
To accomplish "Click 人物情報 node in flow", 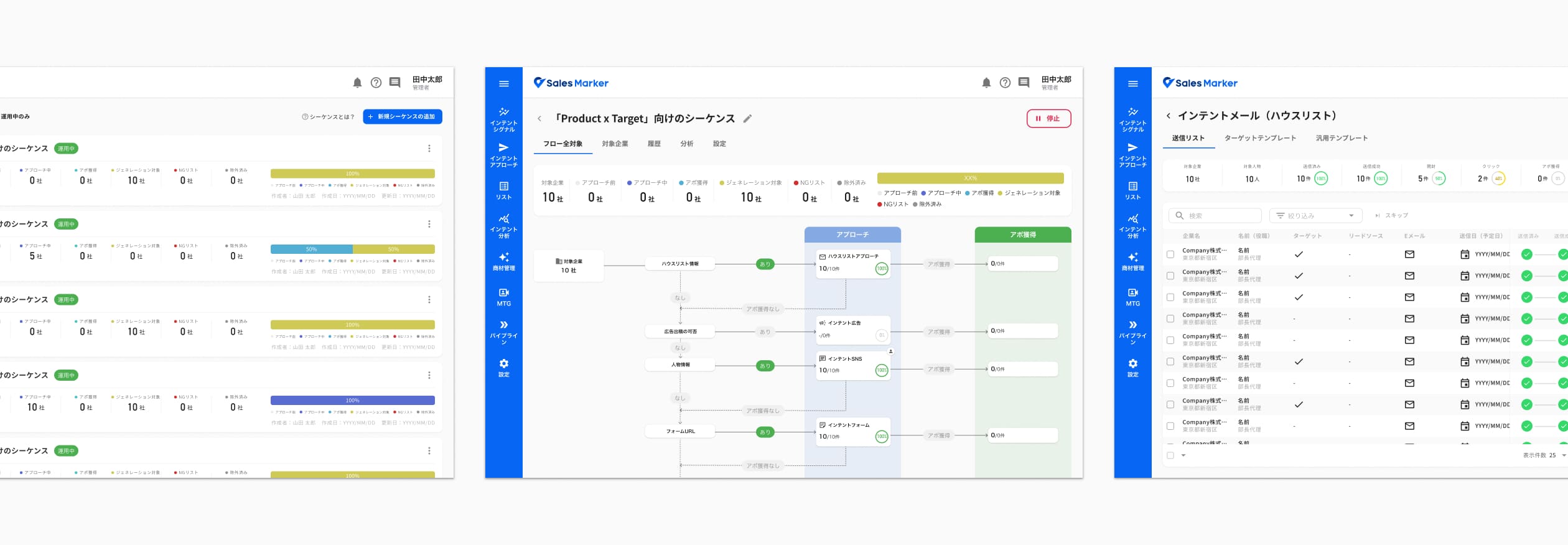I will click(x=680, y=365).
